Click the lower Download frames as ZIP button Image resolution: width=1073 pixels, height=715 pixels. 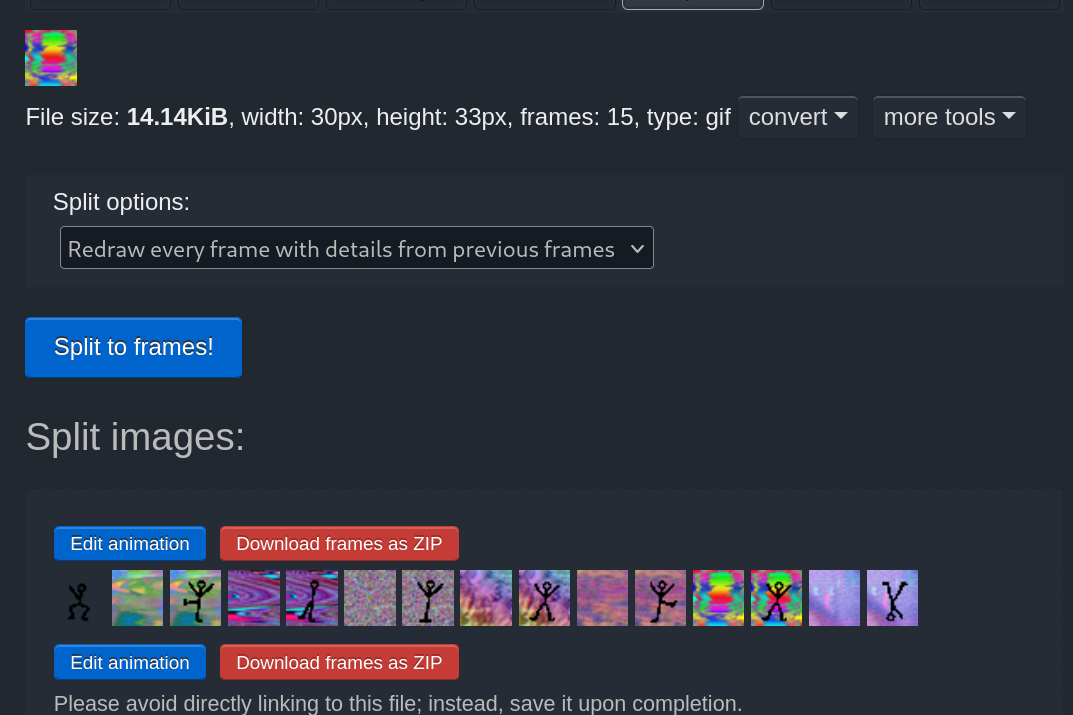(339, 662)
